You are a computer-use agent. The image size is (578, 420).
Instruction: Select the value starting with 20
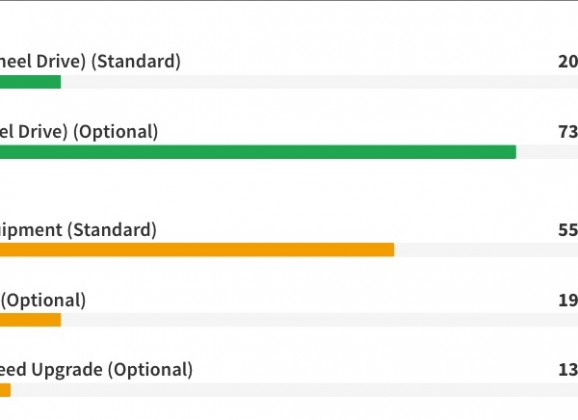(x=568, y=61)
